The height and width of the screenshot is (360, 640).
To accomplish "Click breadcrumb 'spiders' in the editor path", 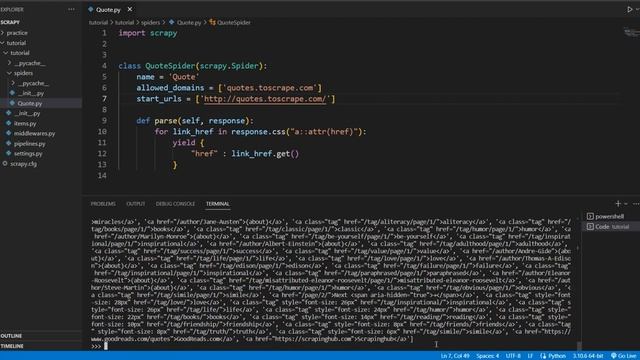I will click(x=150, y=22).
